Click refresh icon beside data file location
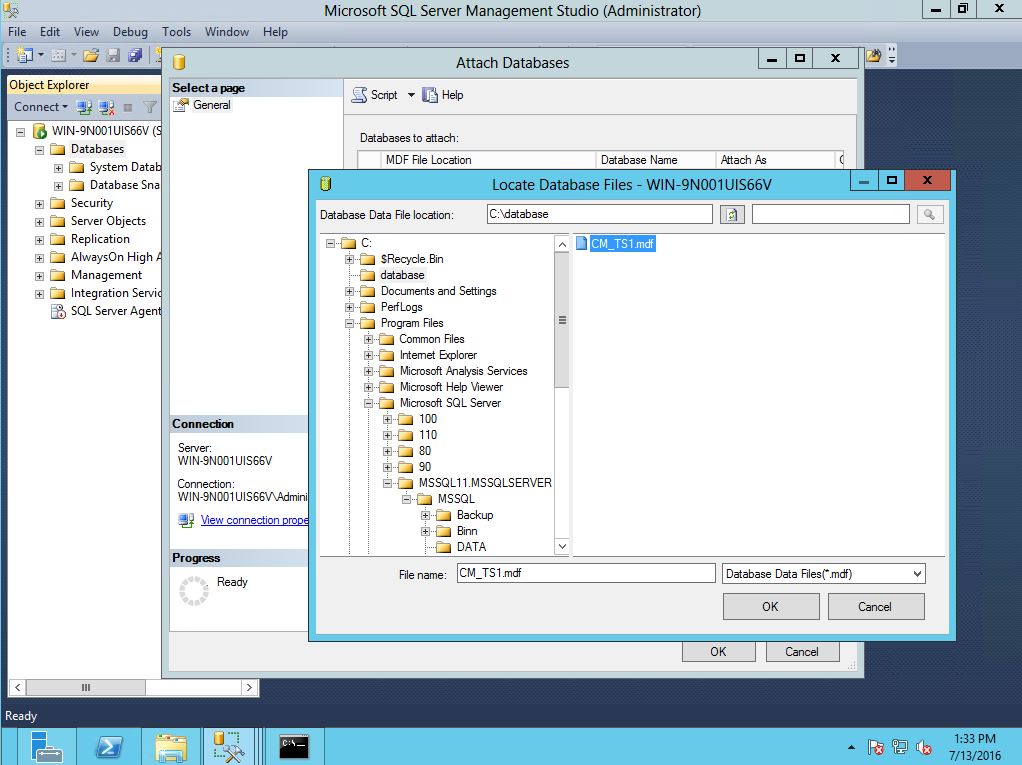Viewport: 1022px width, 765px height. (x=732, y=214)
